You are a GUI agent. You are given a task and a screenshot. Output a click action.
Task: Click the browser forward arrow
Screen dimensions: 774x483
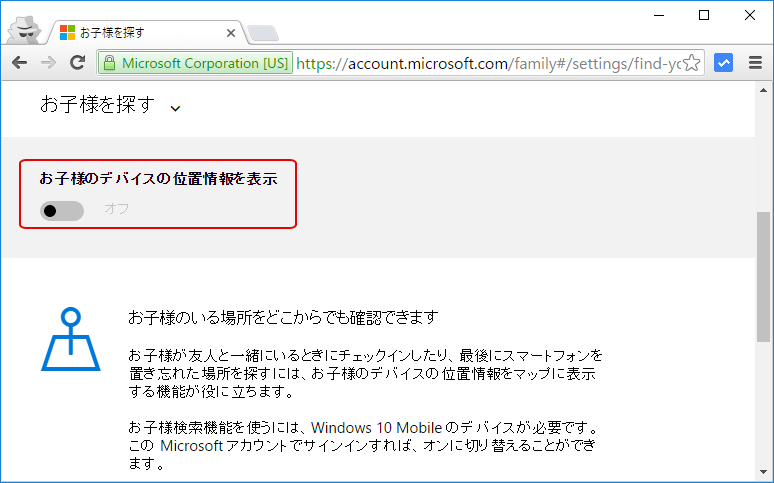[x=48, y=63]
